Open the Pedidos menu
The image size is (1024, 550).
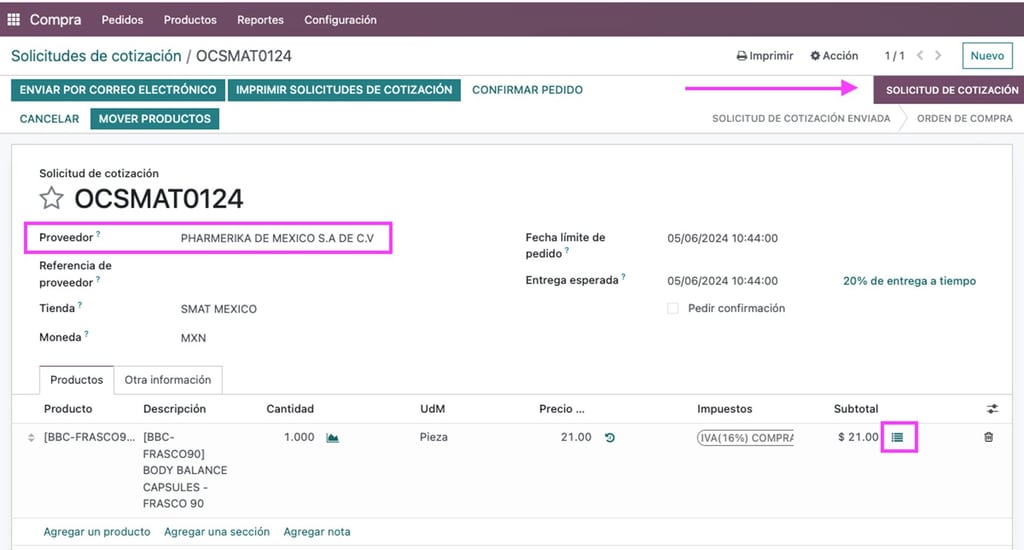tap(122, 20)
